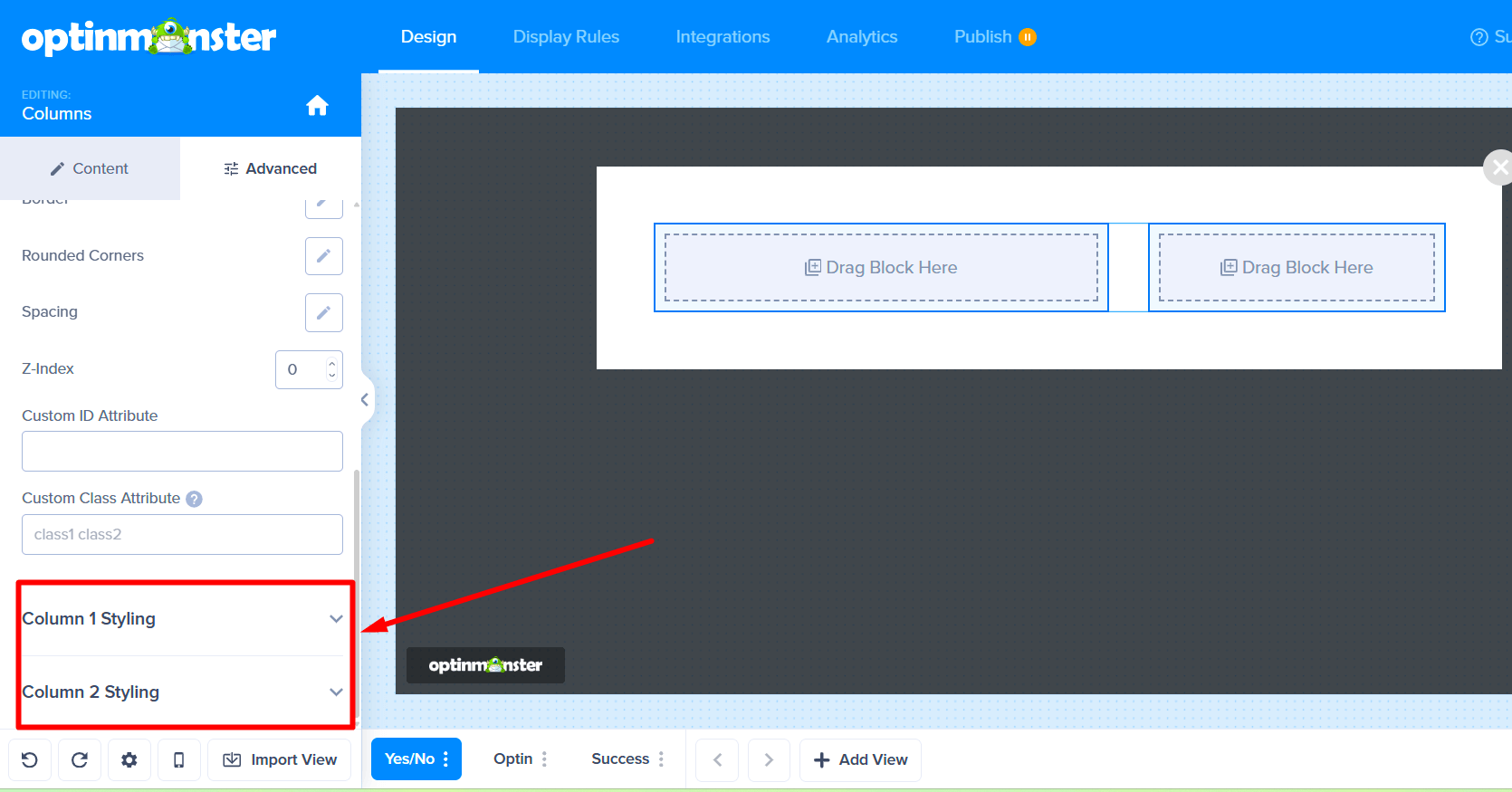1512x792 pixels.
Task: Select the Optin view
Action: tap(512, 759)
